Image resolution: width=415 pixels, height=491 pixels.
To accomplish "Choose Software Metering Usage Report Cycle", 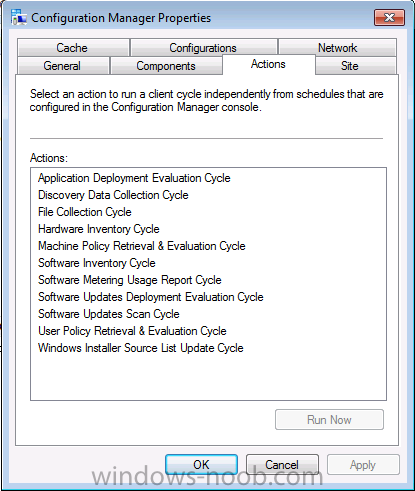I will [130, 280].
